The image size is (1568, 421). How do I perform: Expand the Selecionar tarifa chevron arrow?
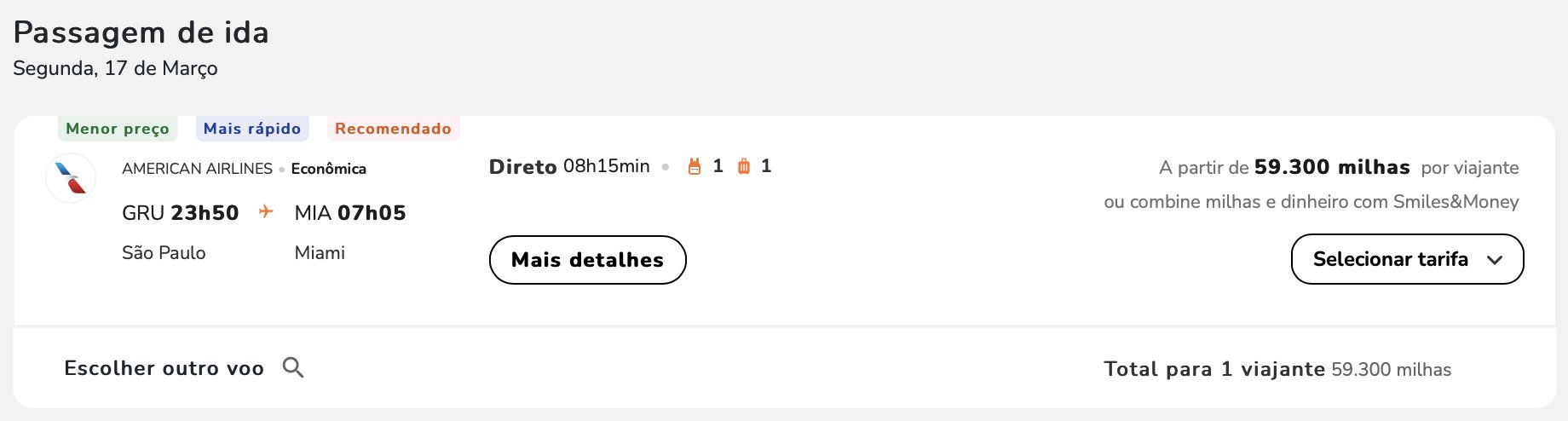(1494, 260)
